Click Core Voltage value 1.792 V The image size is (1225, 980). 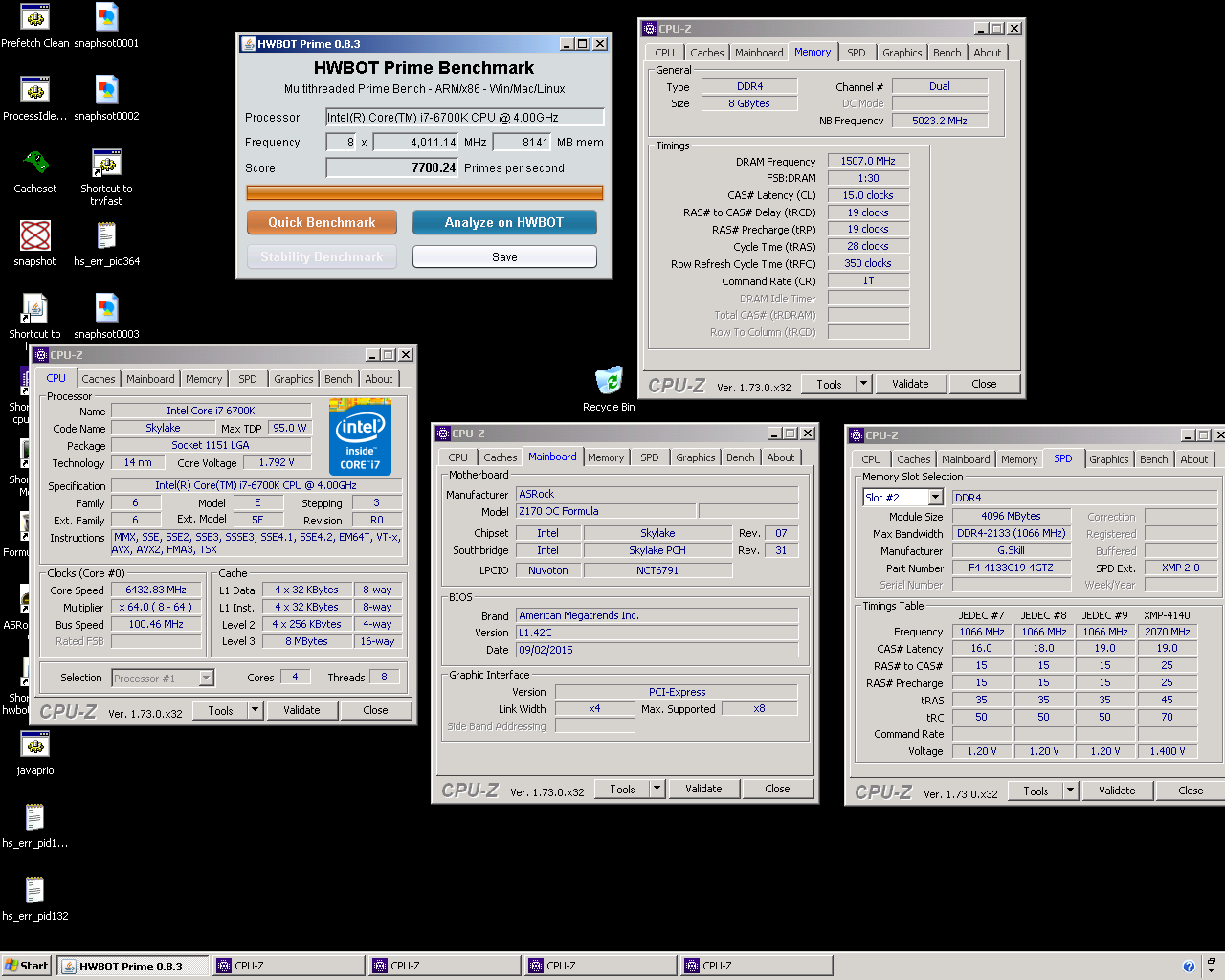[x=277, y=462]
